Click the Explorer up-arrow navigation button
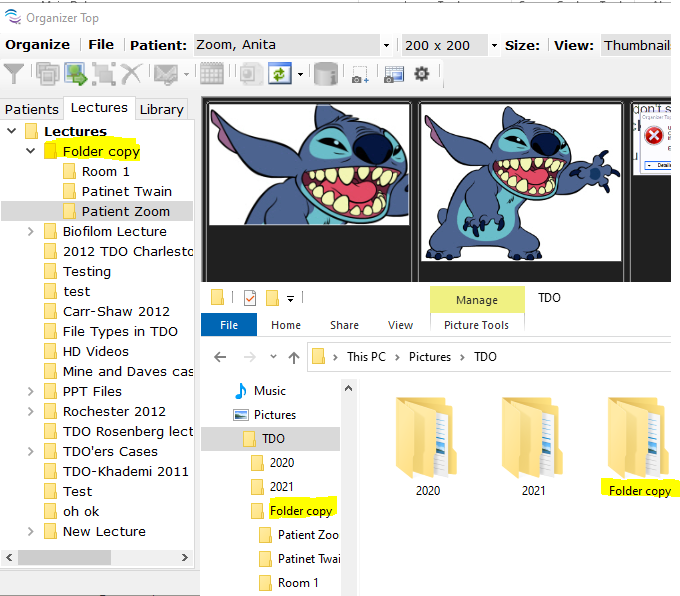 293,357
